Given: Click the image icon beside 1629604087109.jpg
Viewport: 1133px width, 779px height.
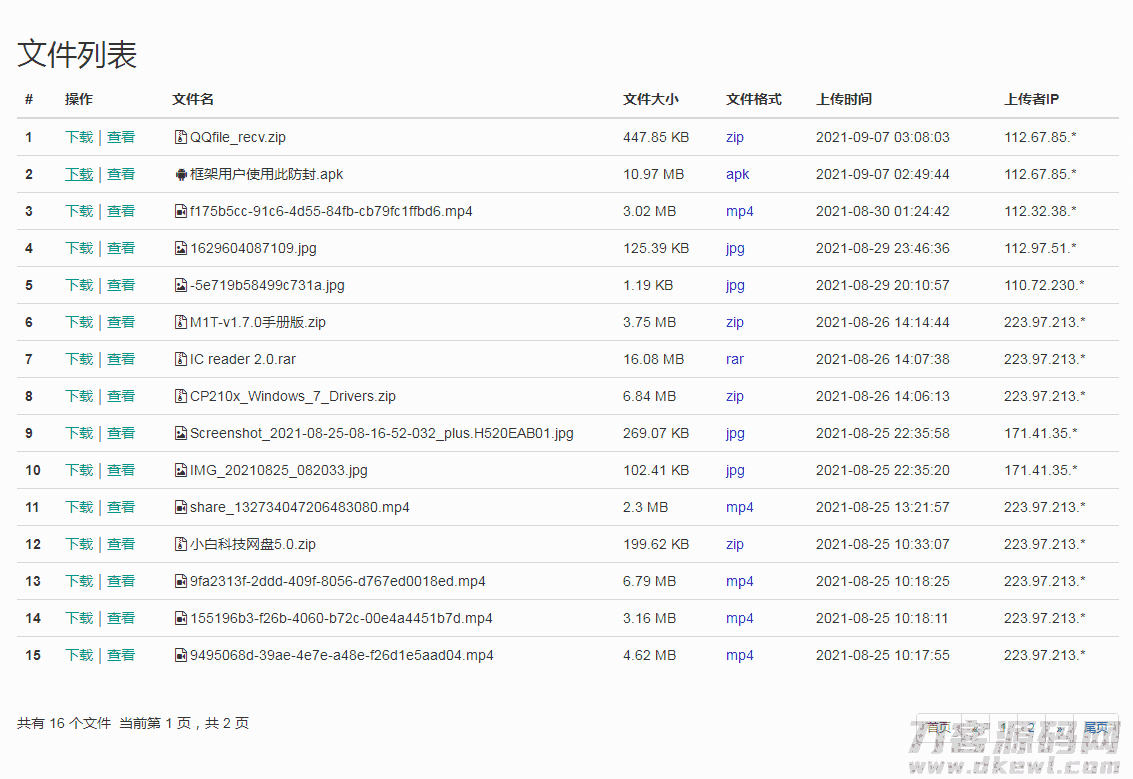Looking at the screenshot, I should 181,248.
